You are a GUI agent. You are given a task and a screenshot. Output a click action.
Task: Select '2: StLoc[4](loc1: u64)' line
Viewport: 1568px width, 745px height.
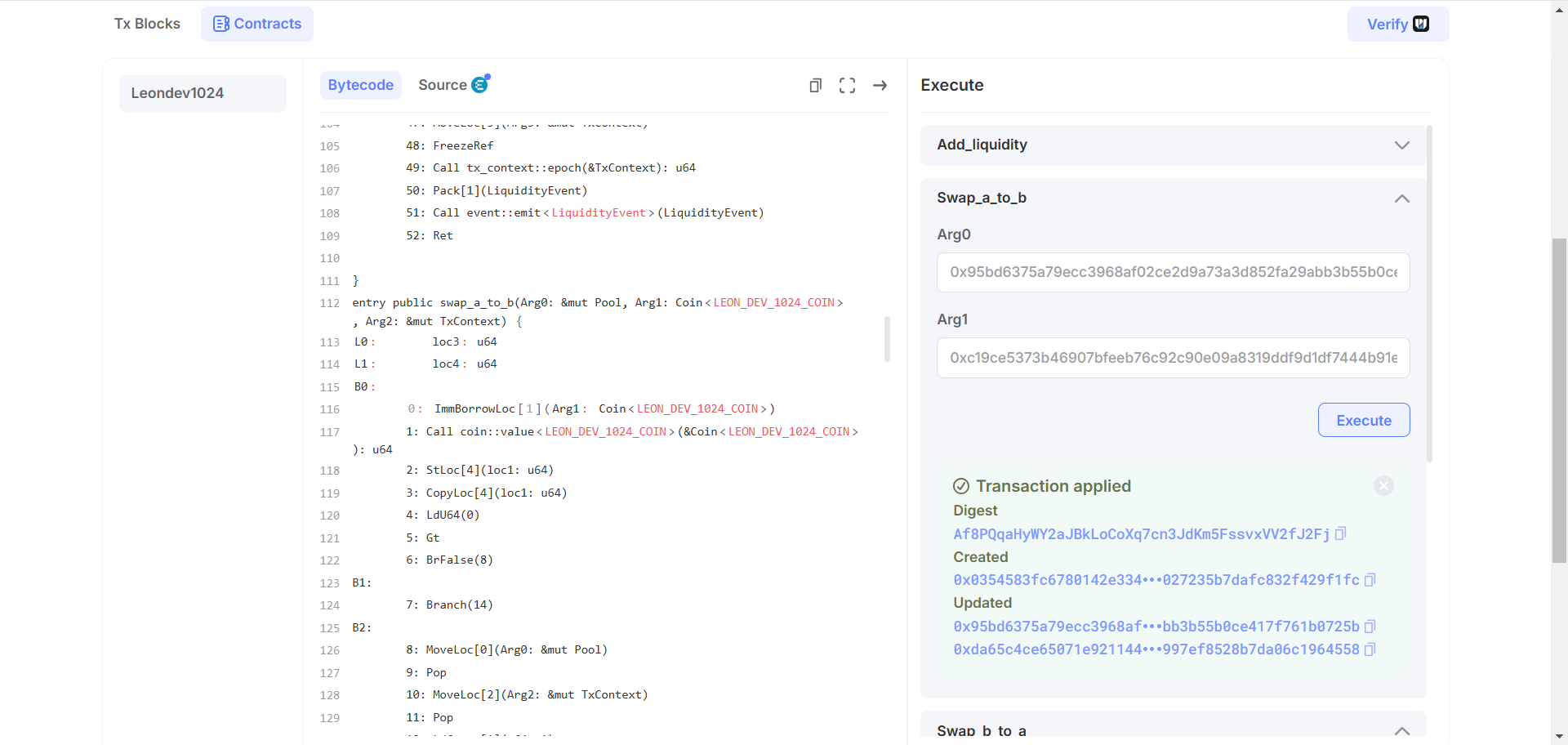(x=480, y=470)
